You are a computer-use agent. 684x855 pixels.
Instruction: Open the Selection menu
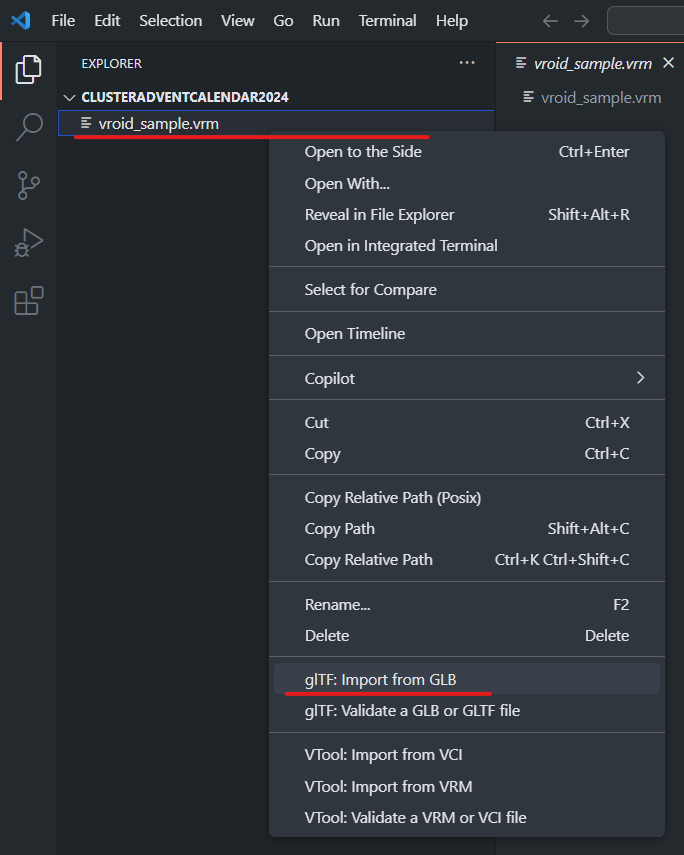point(170,21)
